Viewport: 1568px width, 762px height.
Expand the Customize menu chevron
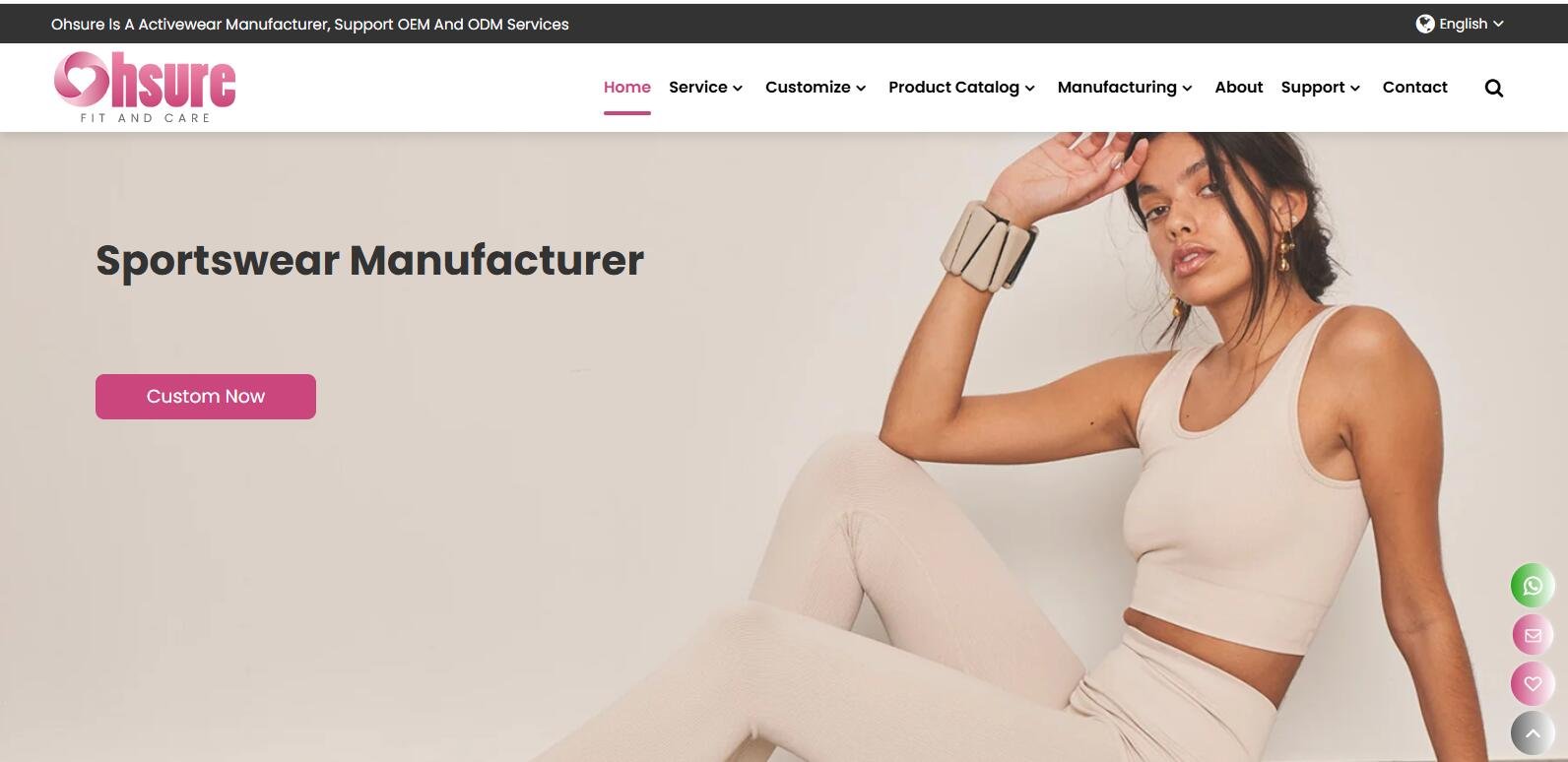click(x=861, y=89)
